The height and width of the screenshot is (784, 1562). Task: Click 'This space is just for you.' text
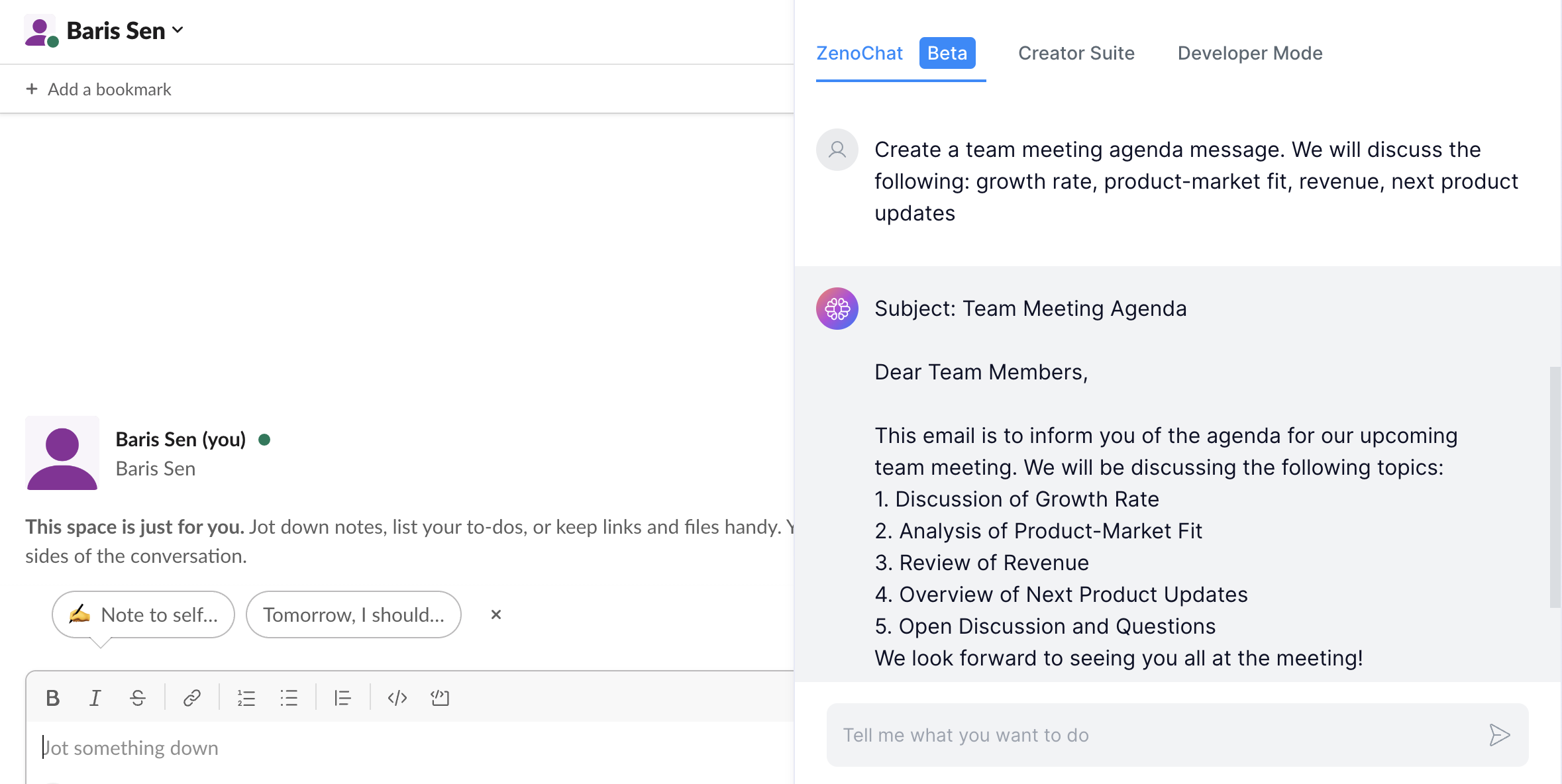point(134,526)
